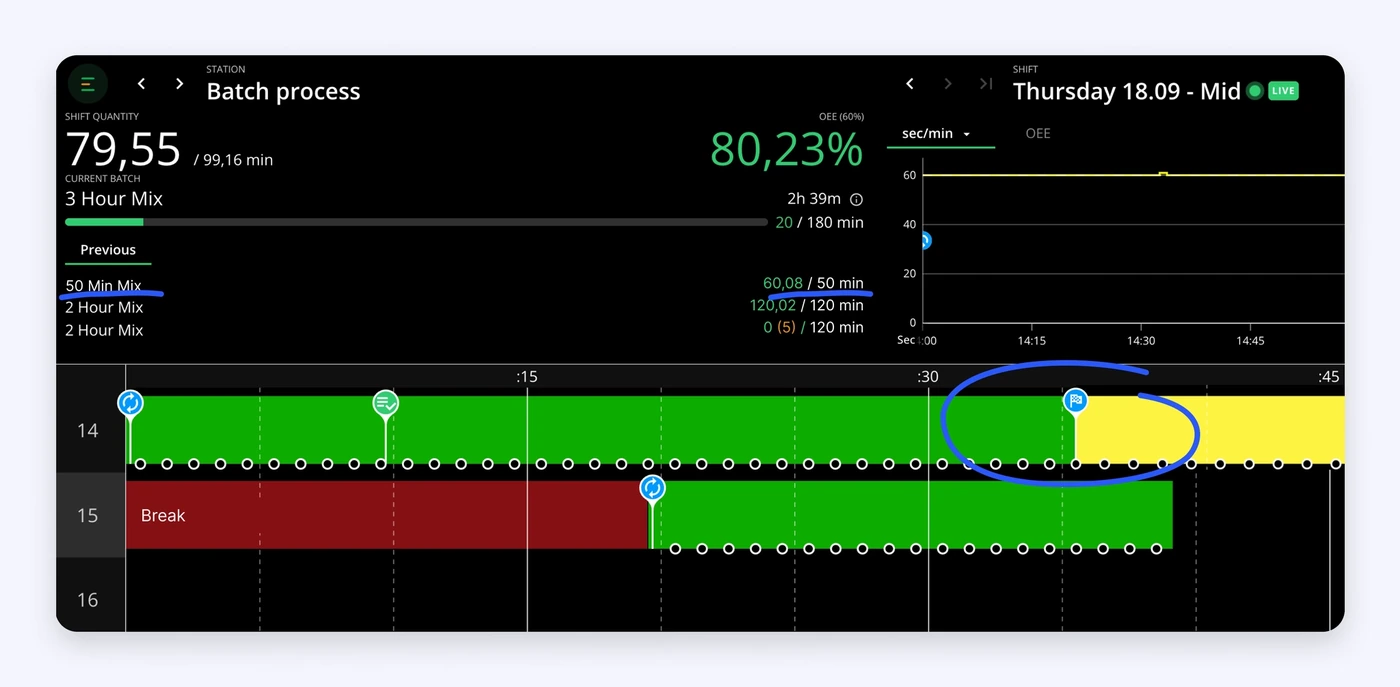Click the green segment in row 15
Screen dimensions: 1400x687
912,515
